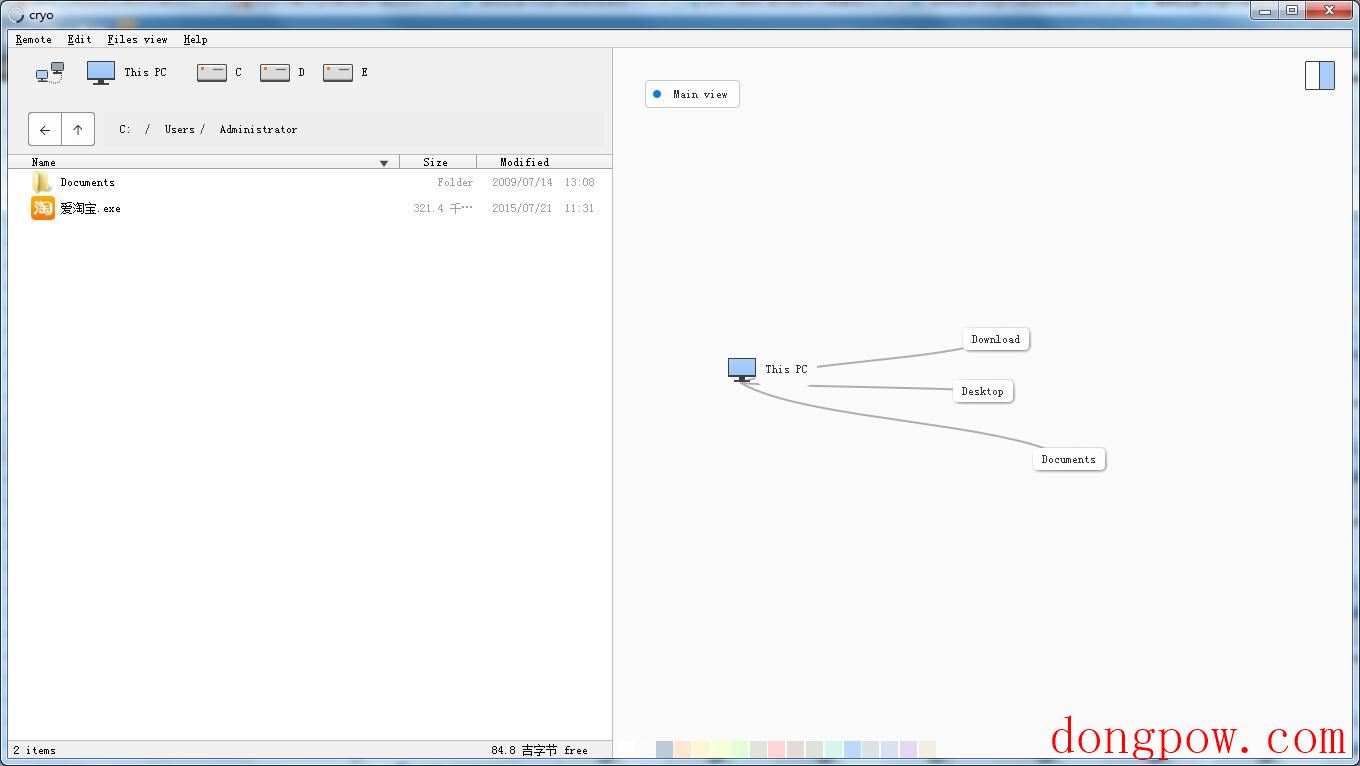1360x766 pixels.
Task: Pick the light green color swatch
Action: 739,749
